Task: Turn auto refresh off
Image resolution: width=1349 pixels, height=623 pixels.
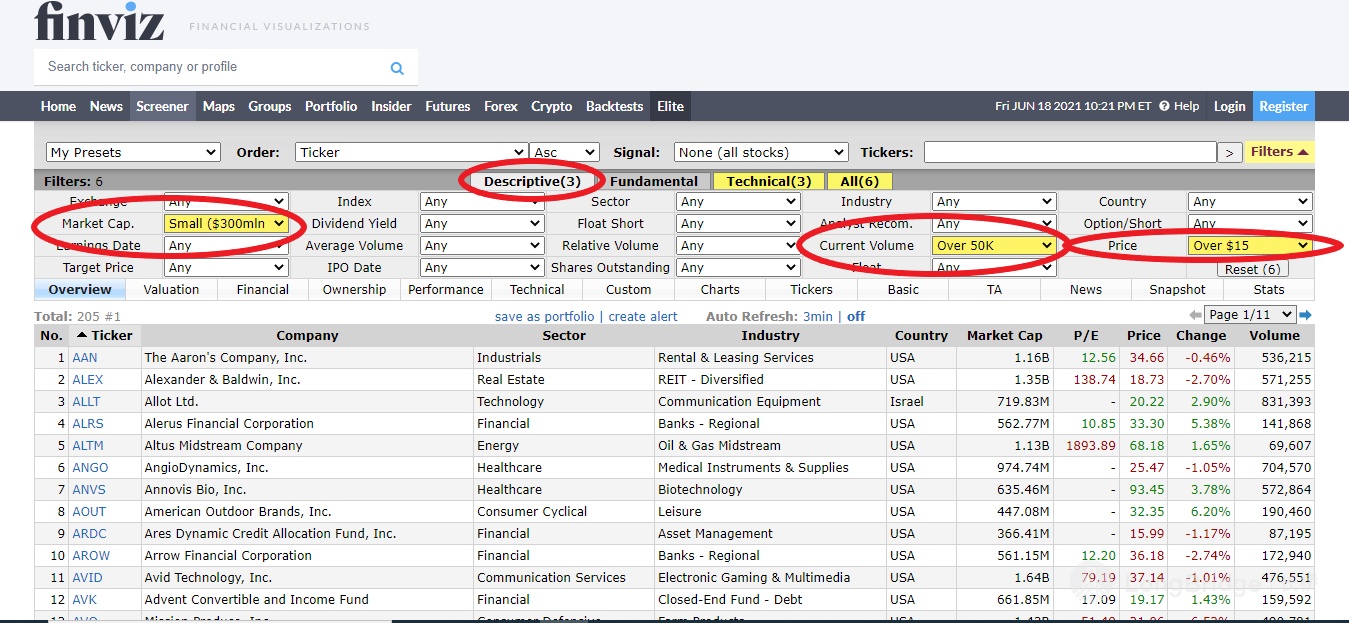Action: [856, 316]
